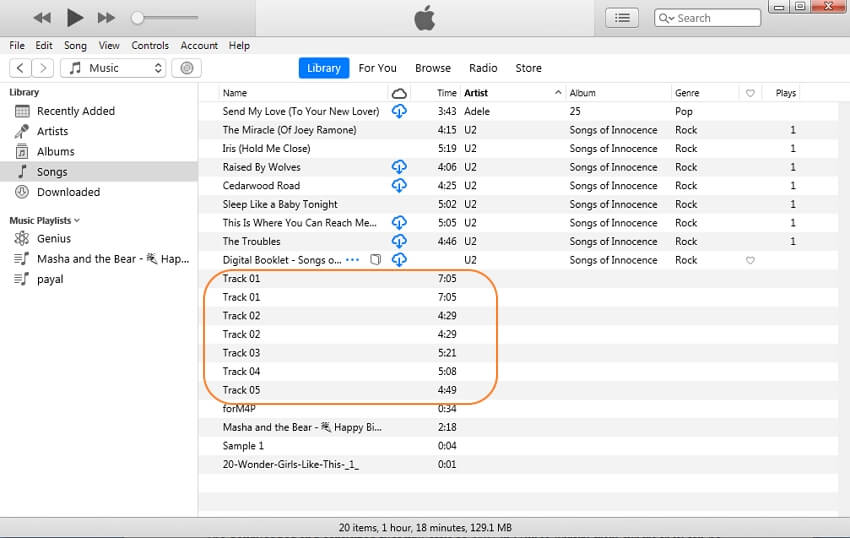The image size is (850, 538).
Task: Switch to the Library tab
Action: point(324,68)
